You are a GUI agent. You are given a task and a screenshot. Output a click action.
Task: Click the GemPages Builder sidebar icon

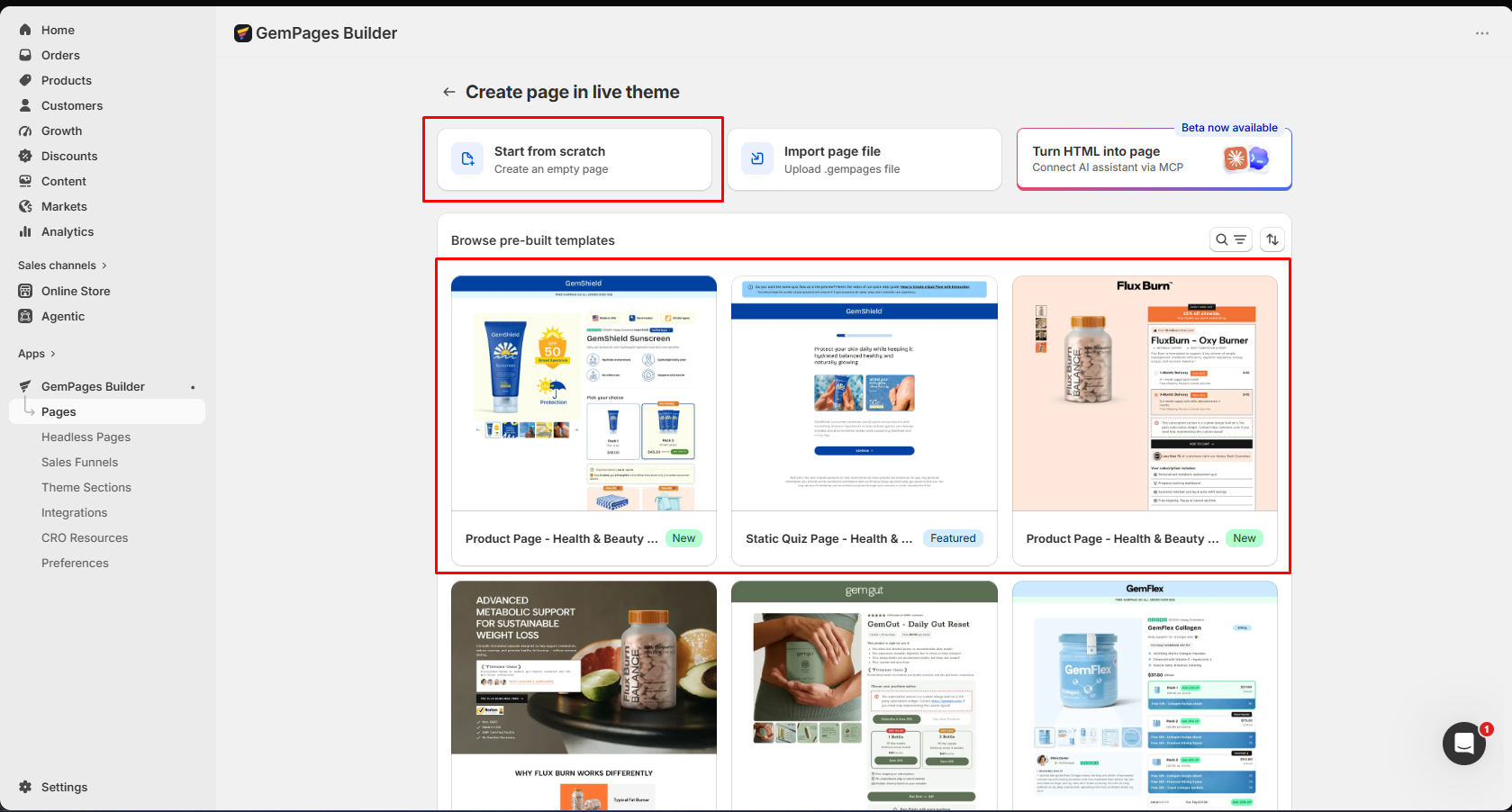click(25, 386)
